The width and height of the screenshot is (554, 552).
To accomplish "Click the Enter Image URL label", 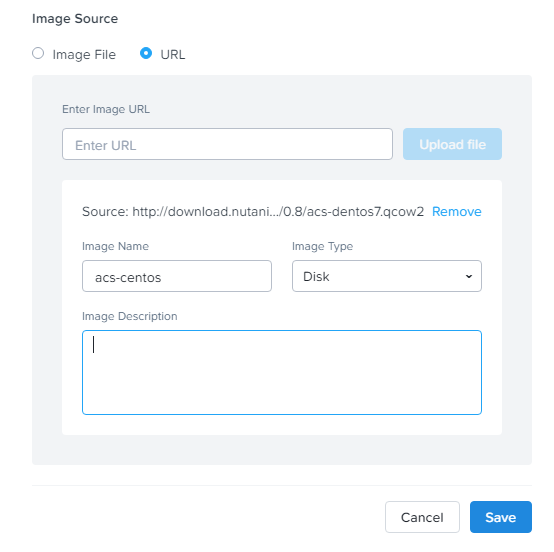I will [106, 109].
